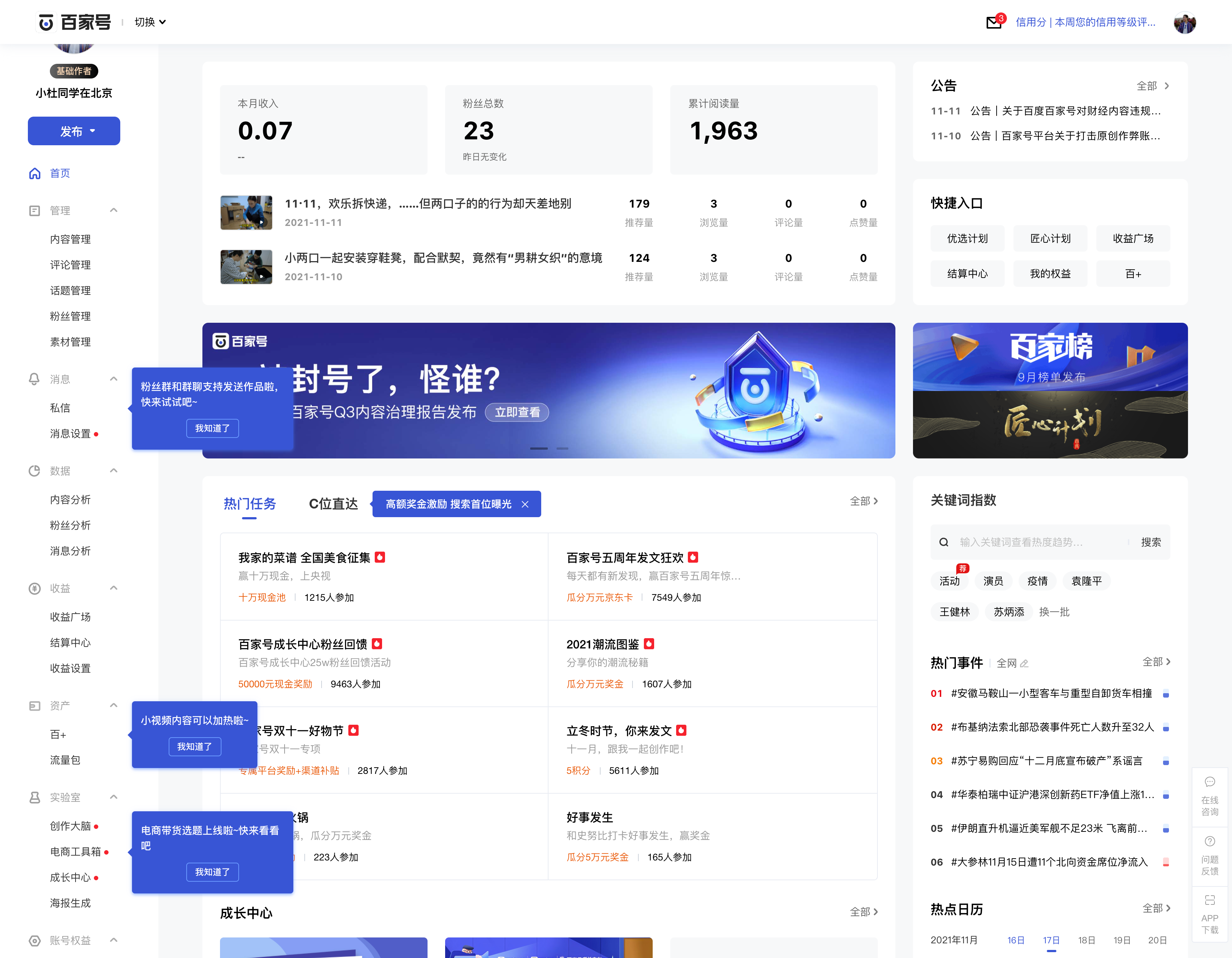1232x958 pixels.
Task: Dismiss the 电商带货选题 tip with 我知道了
Action: [x=213, y=872]
